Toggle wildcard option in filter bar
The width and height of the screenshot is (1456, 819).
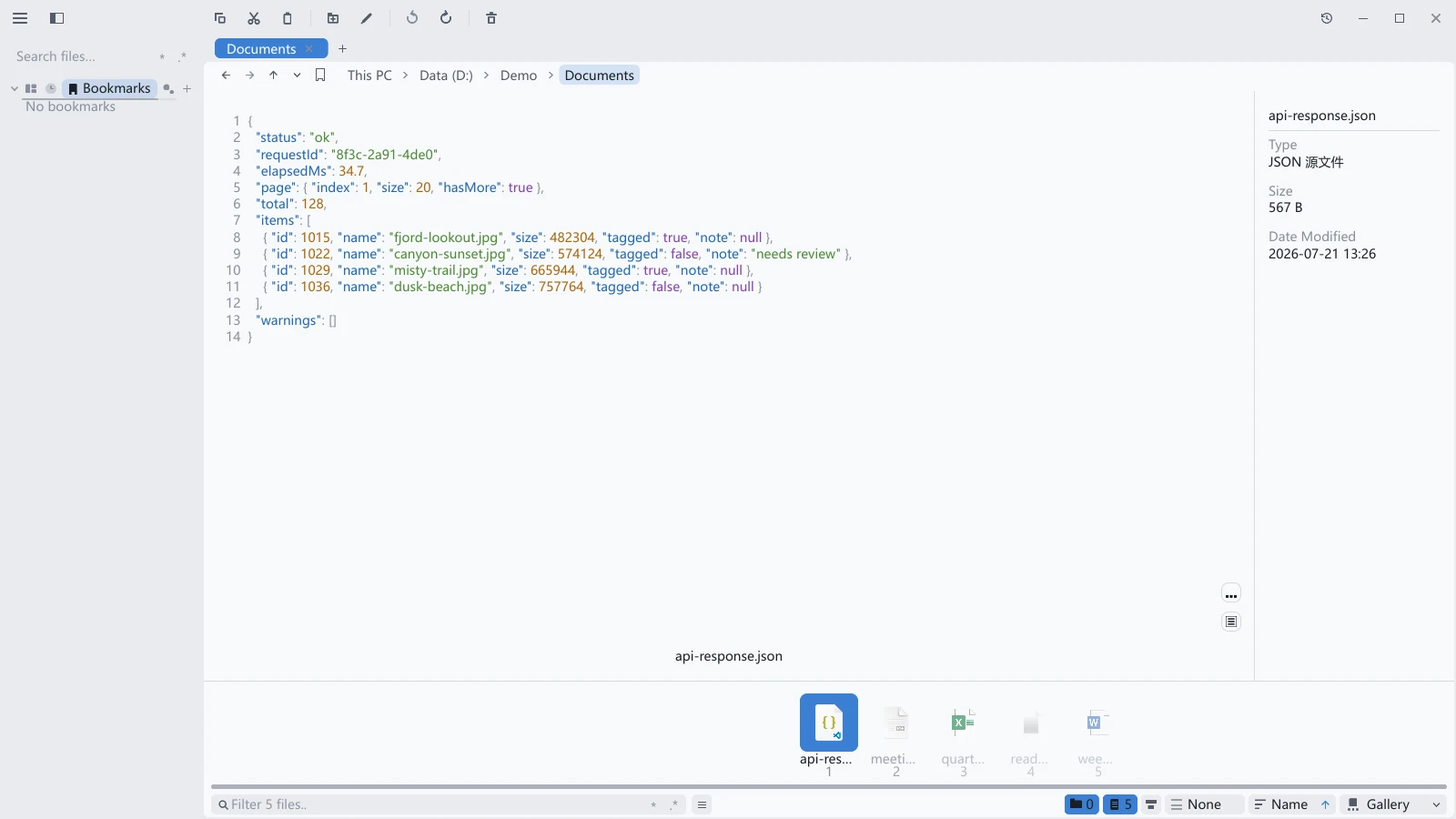click(x=653, y=804)
